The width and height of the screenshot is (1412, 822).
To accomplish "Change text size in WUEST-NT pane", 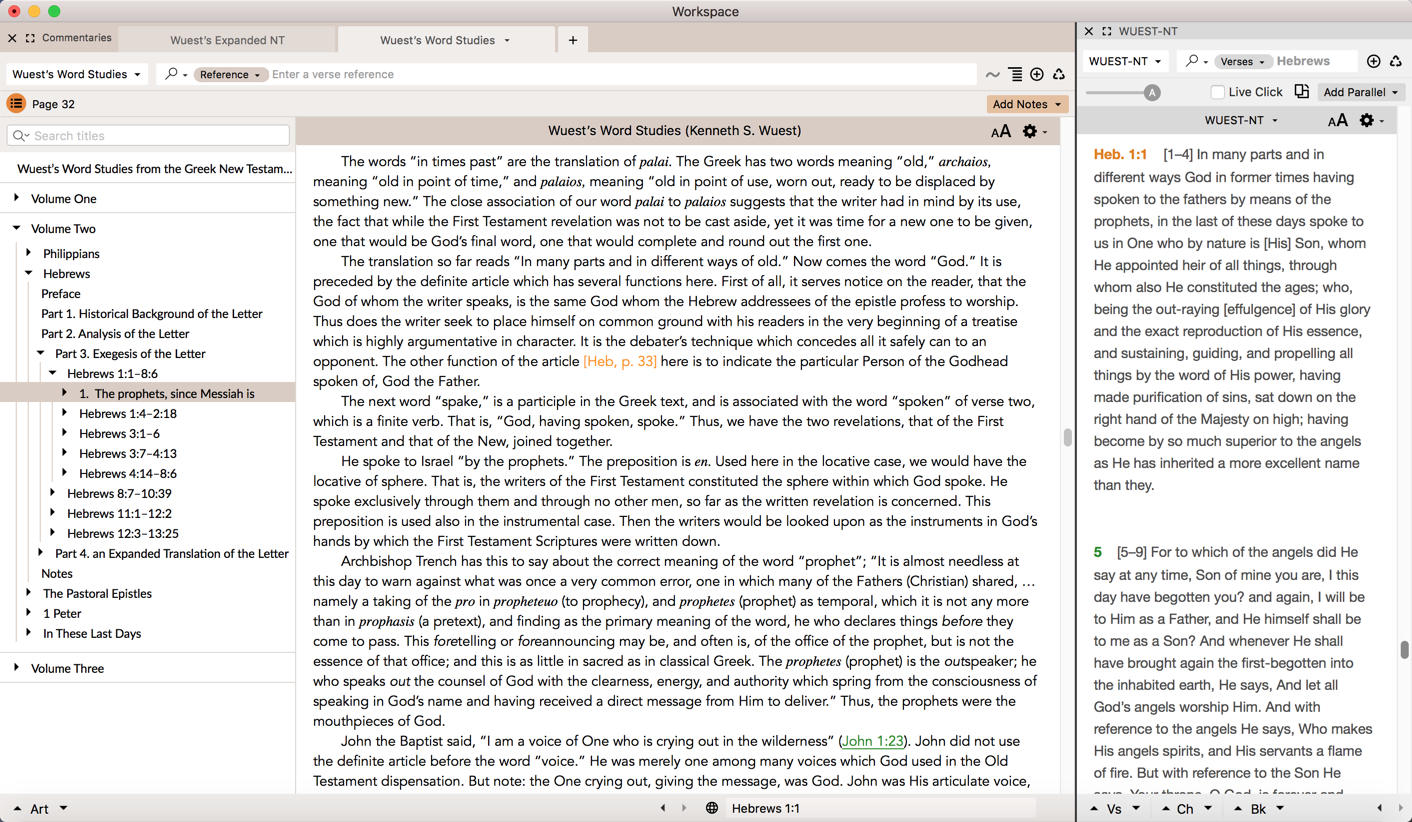I will [1337, 120].
